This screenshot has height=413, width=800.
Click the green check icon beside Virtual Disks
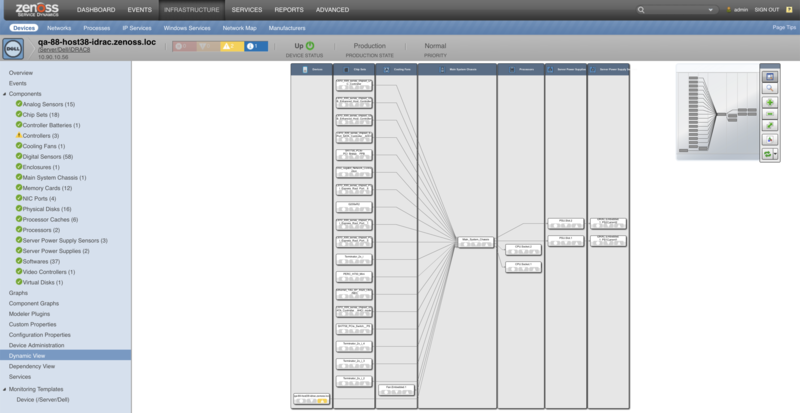(x=19, y=282)
